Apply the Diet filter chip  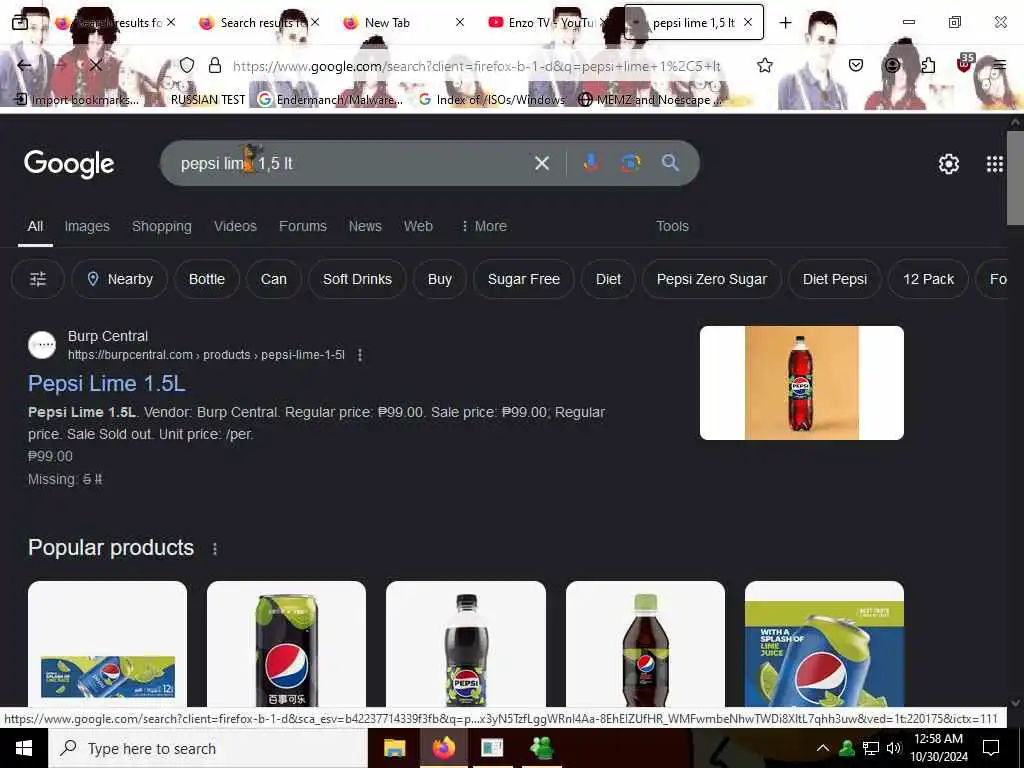608,279
